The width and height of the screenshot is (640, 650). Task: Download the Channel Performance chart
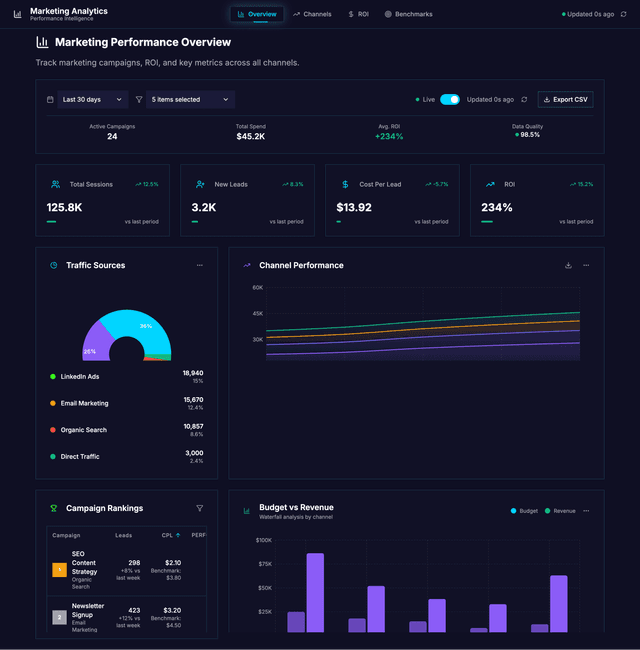[x=568, y=266]
